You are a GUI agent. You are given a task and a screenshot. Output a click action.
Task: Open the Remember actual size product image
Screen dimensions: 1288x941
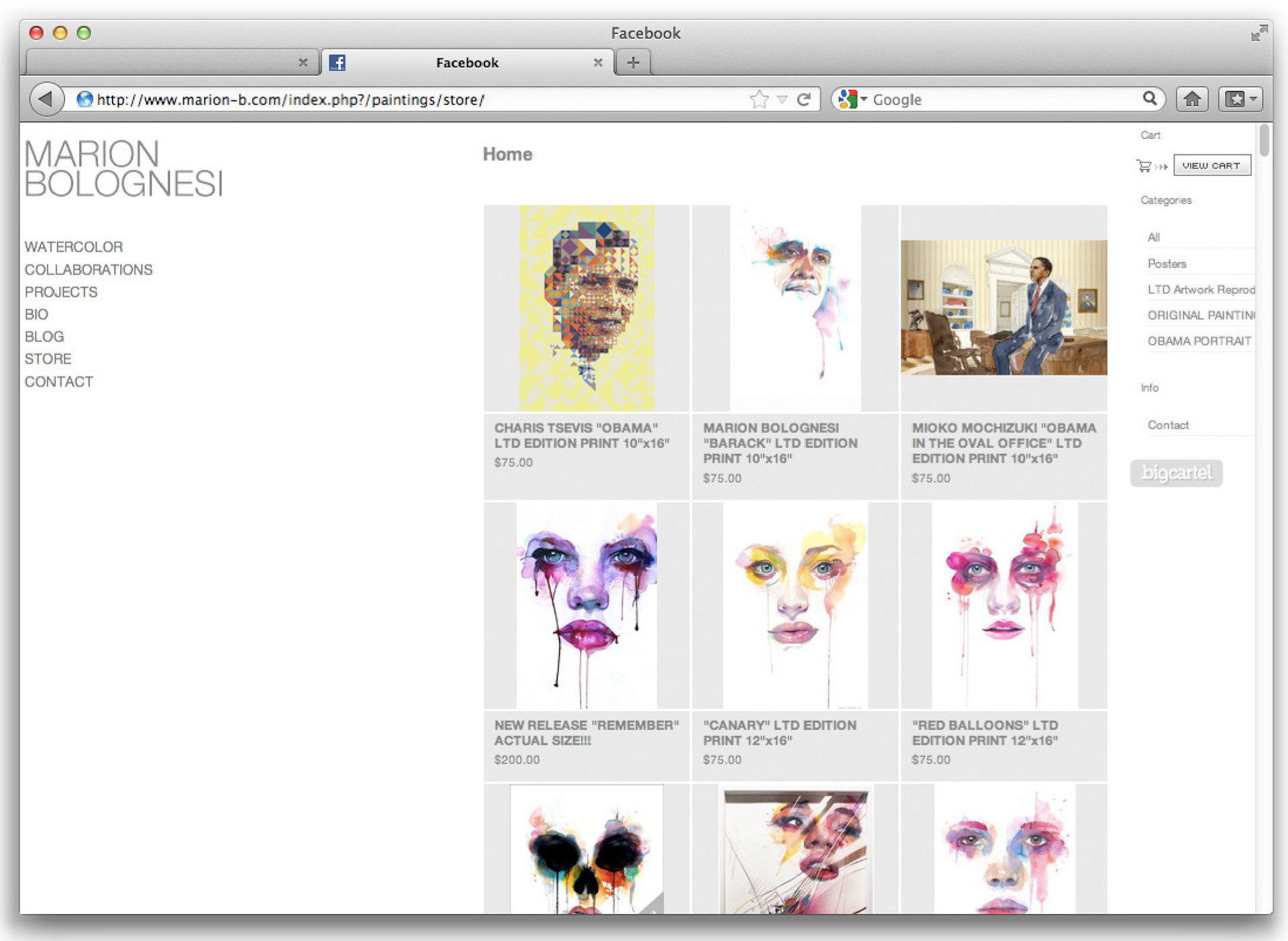(586, 606)
